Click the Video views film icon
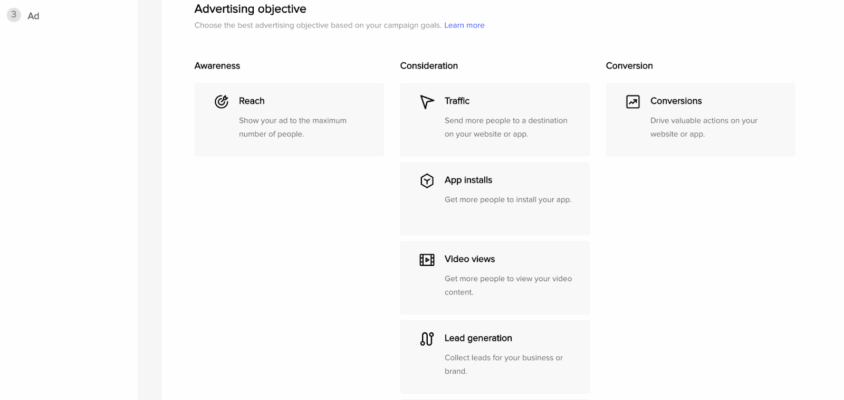The width and height of the screenshot is (844, 400). pos(427,260)
